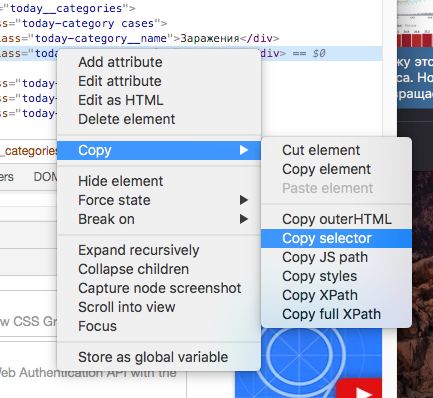This screenshot has width=433, height=398.
Task: Click Copy outerHTML option
Action: pos(336,219)
